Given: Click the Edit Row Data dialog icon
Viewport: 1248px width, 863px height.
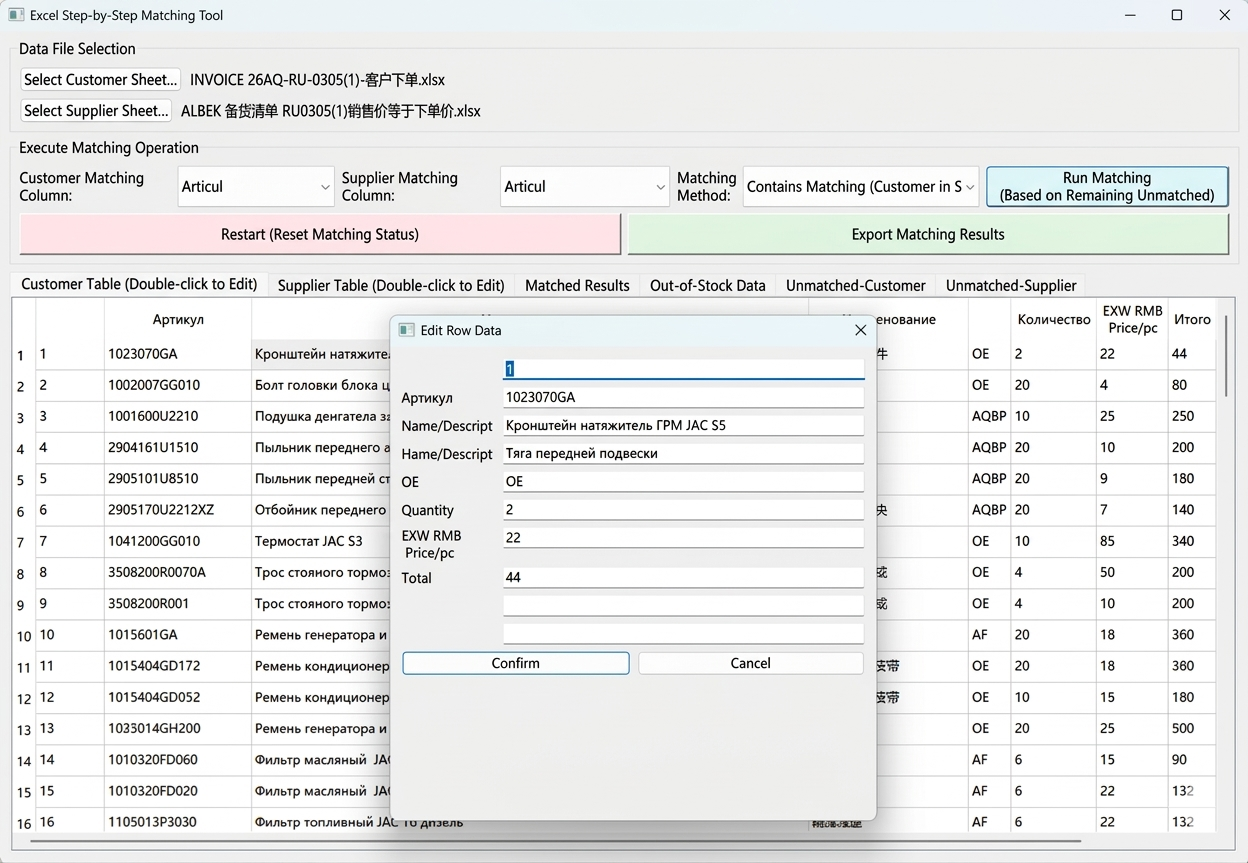Looking at the screenshot, I should point(406,330).
